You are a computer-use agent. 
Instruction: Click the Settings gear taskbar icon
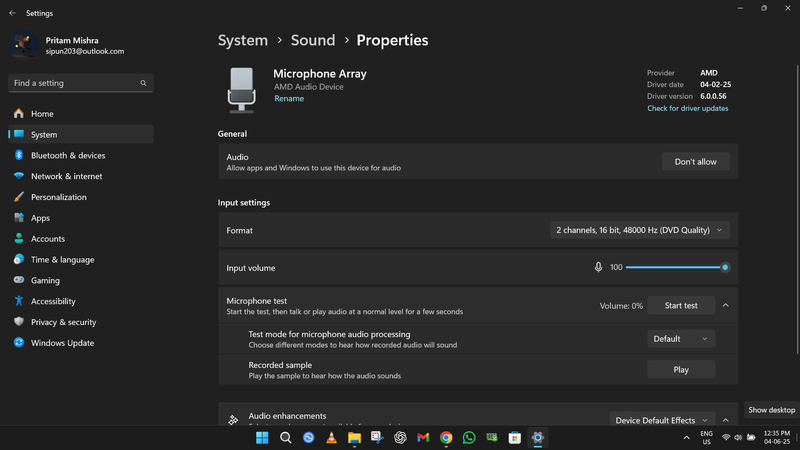click(538, 438)
